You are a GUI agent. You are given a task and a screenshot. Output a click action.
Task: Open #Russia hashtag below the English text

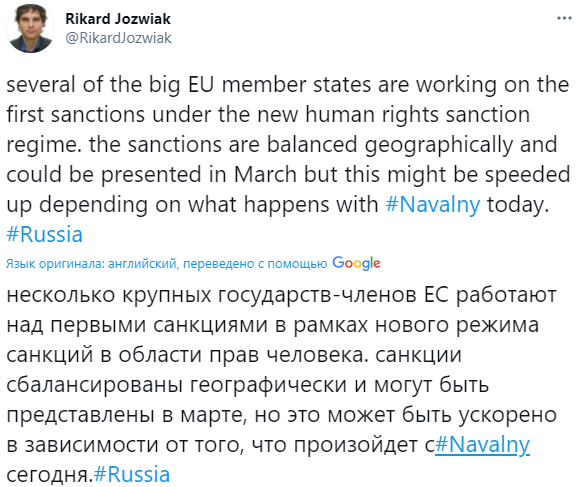point(44,235)
